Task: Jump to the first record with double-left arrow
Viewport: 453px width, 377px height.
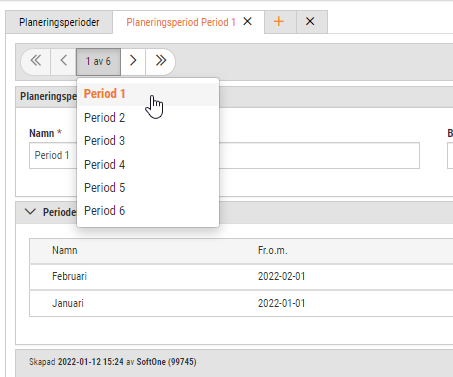Action: coord(36,62)
